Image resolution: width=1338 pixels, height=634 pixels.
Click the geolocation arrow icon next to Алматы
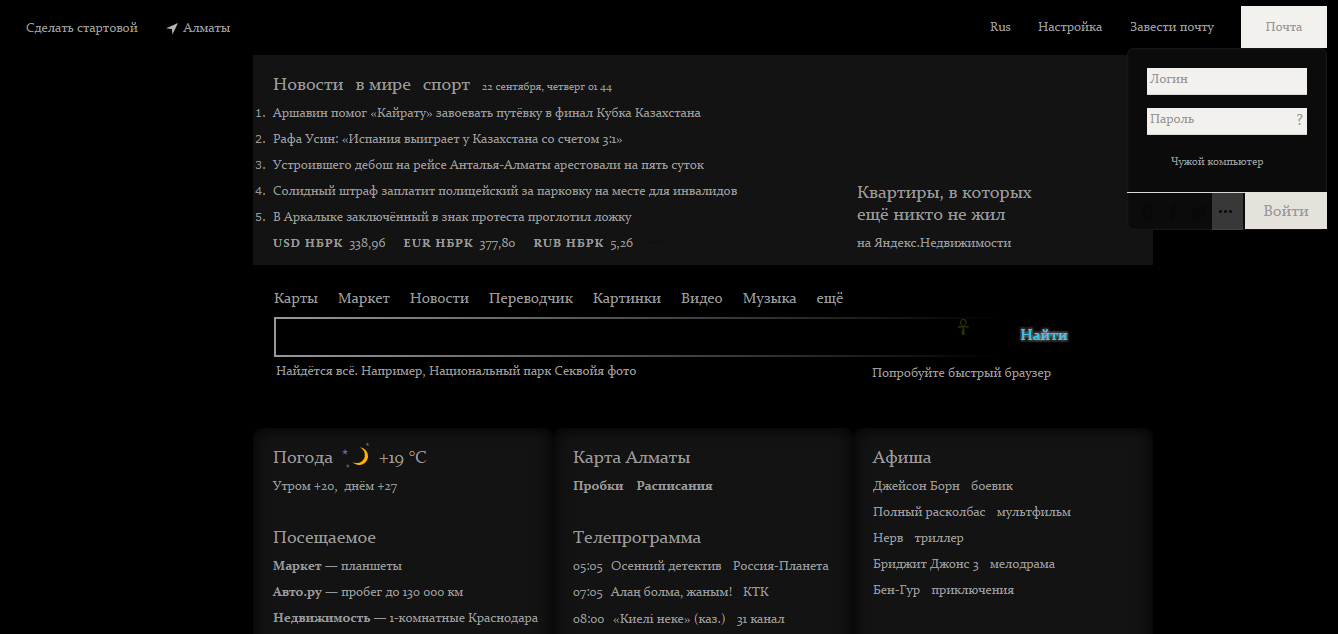click(170, 27)
